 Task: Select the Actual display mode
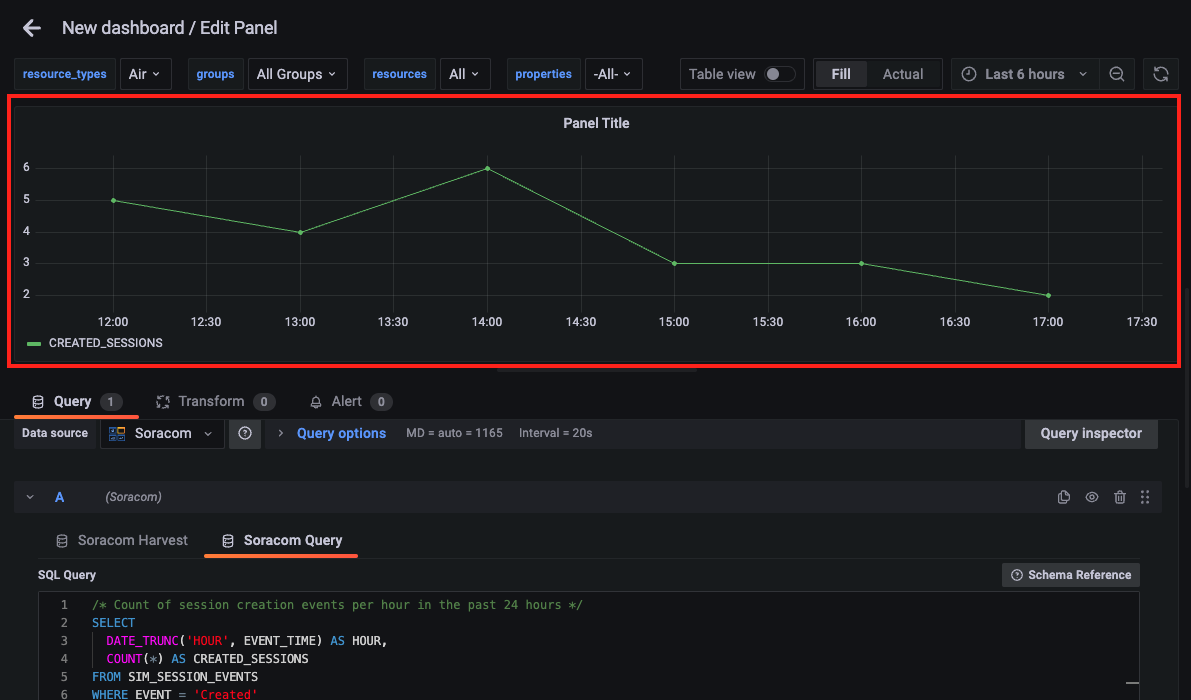coord(902,74)
